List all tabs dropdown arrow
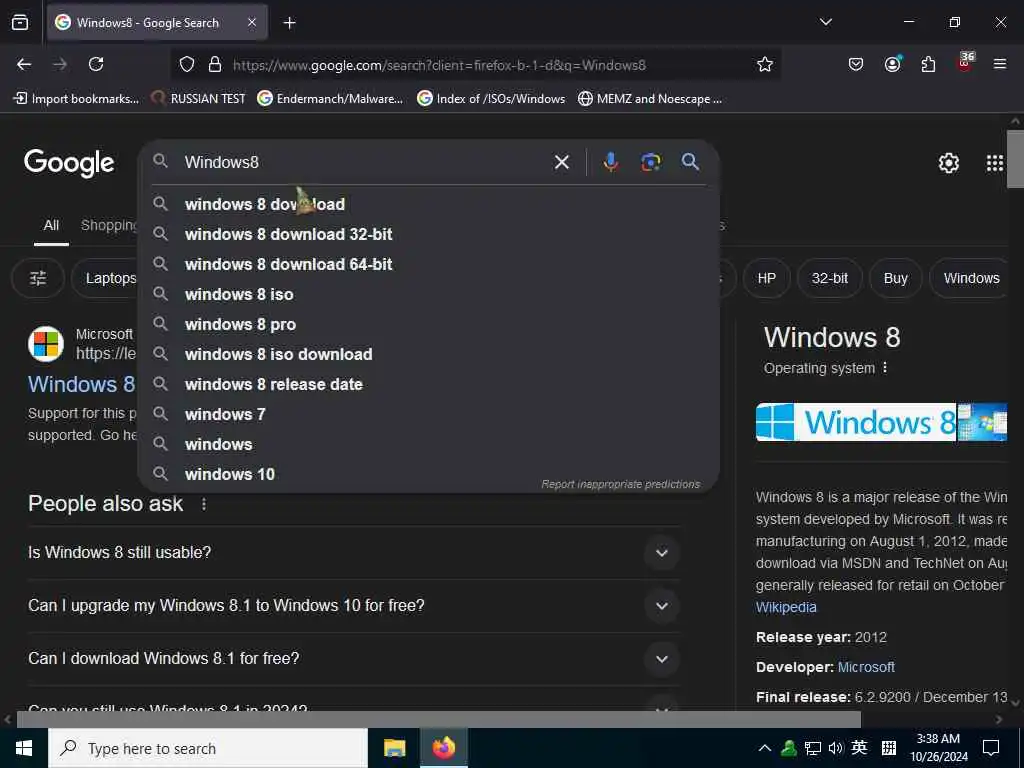This screenshot has height=768, width=1024. click(825, 22)
